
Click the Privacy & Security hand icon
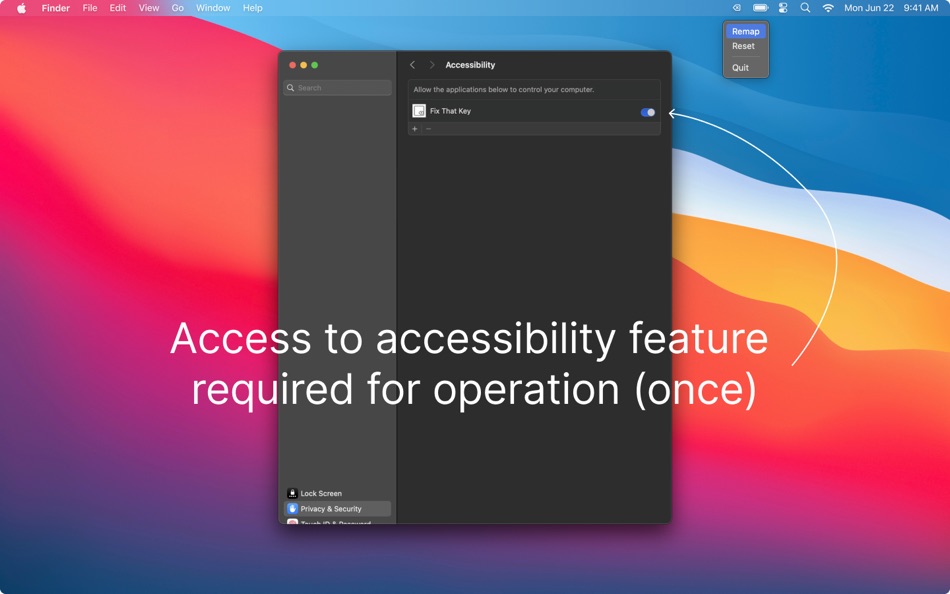(x=292, y=508)
